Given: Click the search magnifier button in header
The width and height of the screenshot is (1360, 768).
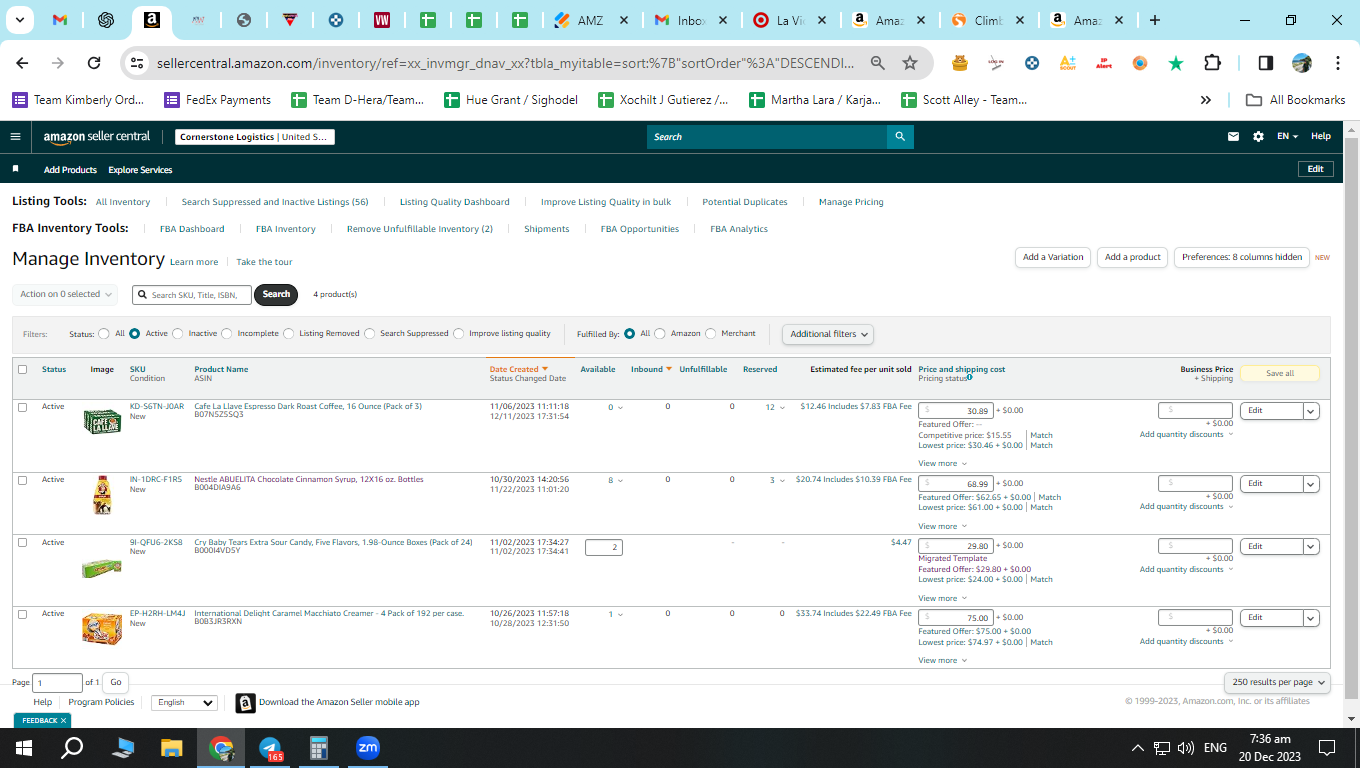Looking at the screenshot, I should point(900,137).
